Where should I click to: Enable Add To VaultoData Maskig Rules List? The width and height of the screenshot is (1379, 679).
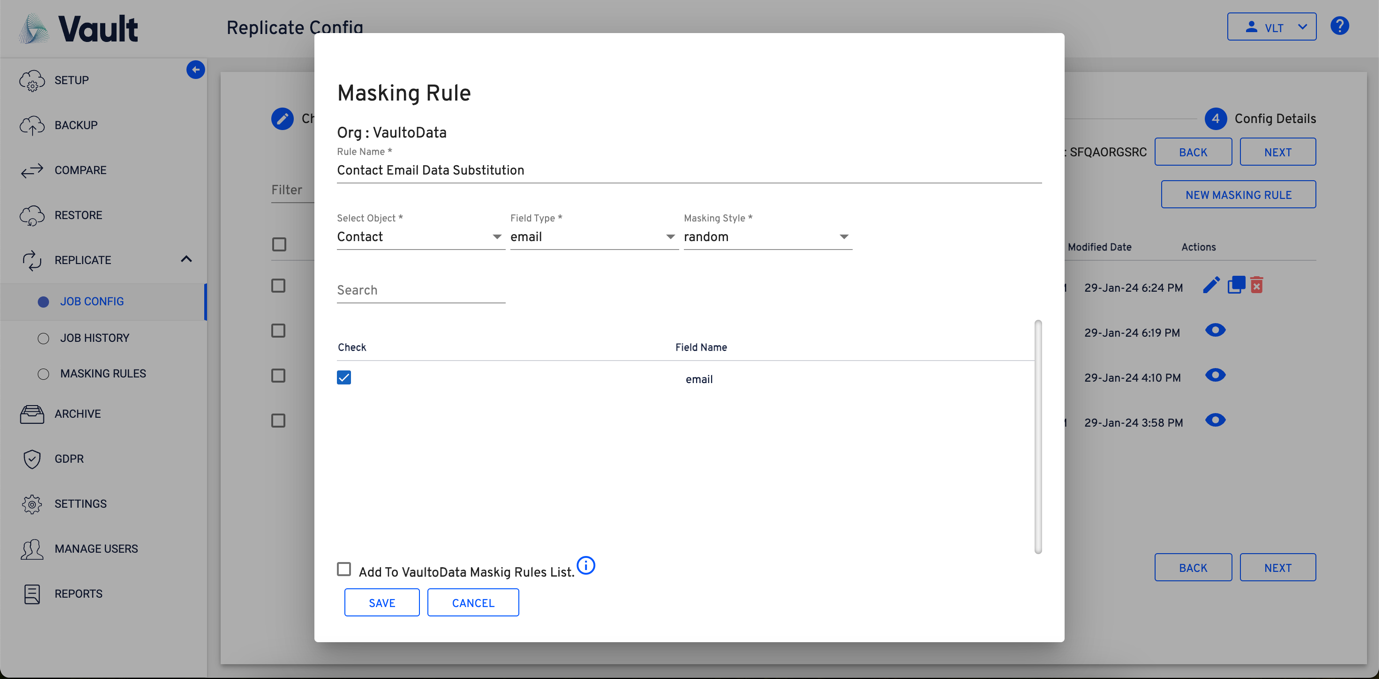point(344,569)
